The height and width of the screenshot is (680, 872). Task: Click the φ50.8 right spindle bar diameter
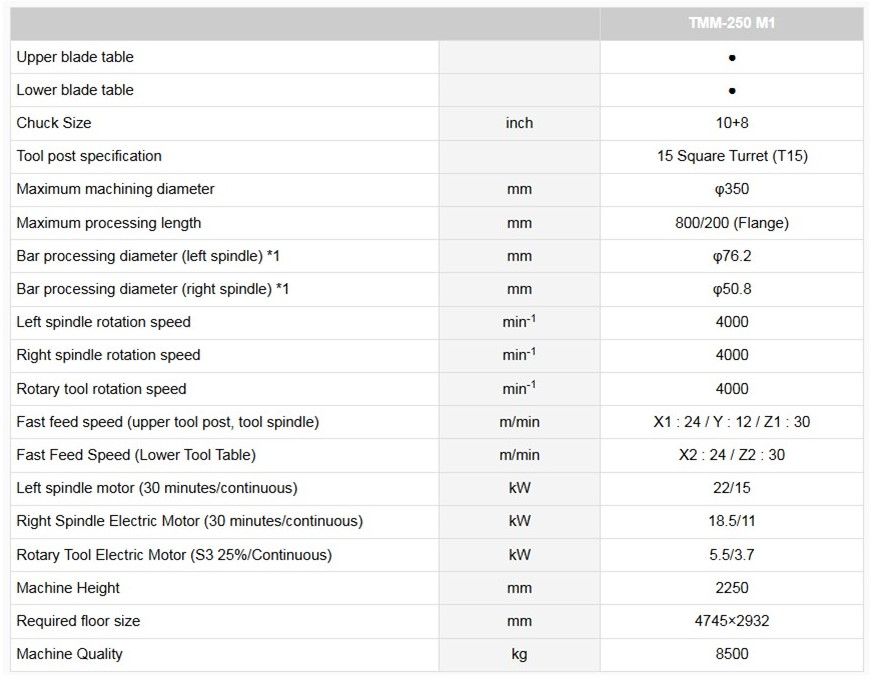731,289
